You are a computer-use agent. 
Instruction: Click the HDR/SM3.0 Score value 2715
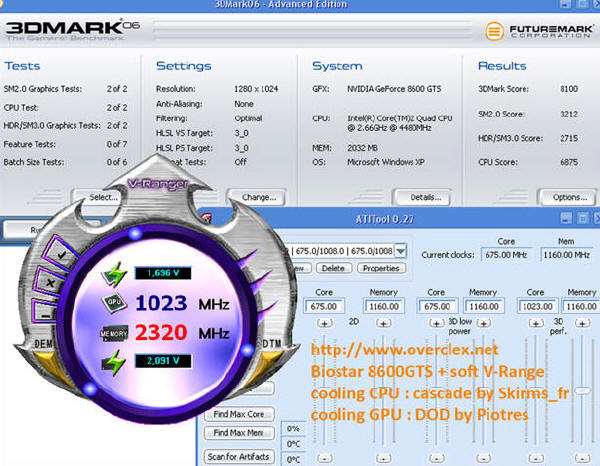569,138
